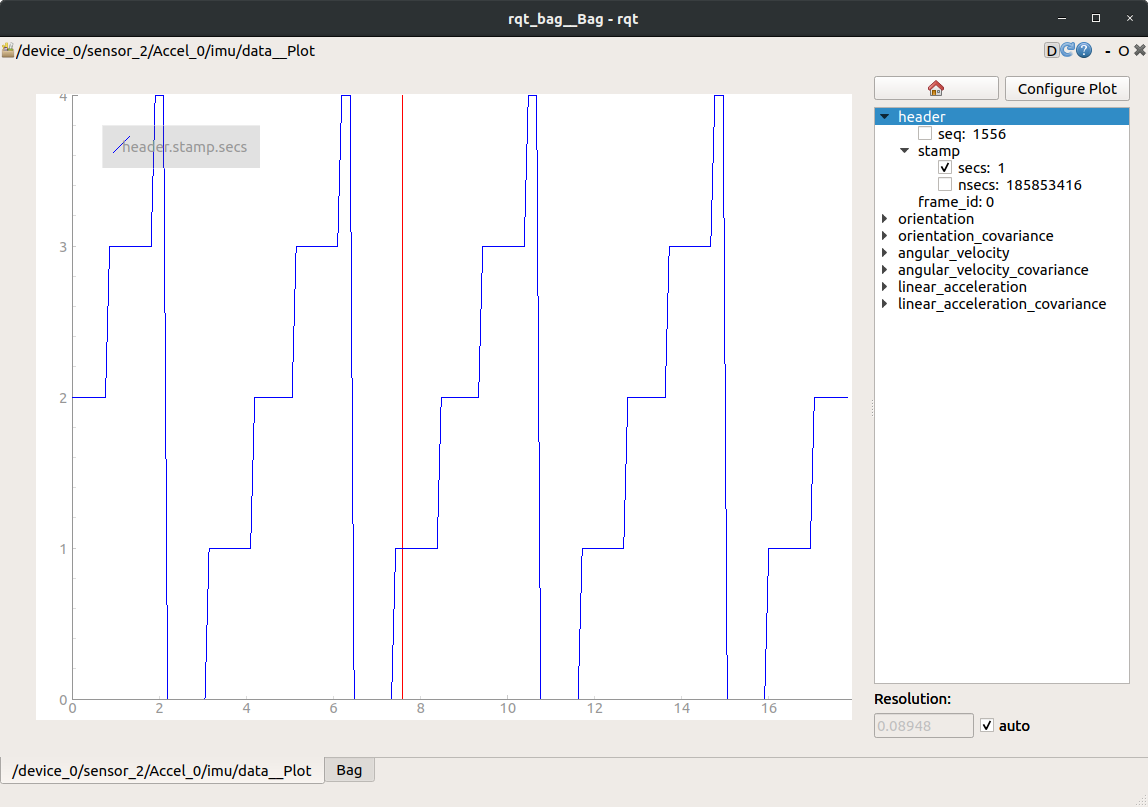Click the Resolution input field
The height and width of the screenshot is (807, 1148).
(x=922, y=725)
